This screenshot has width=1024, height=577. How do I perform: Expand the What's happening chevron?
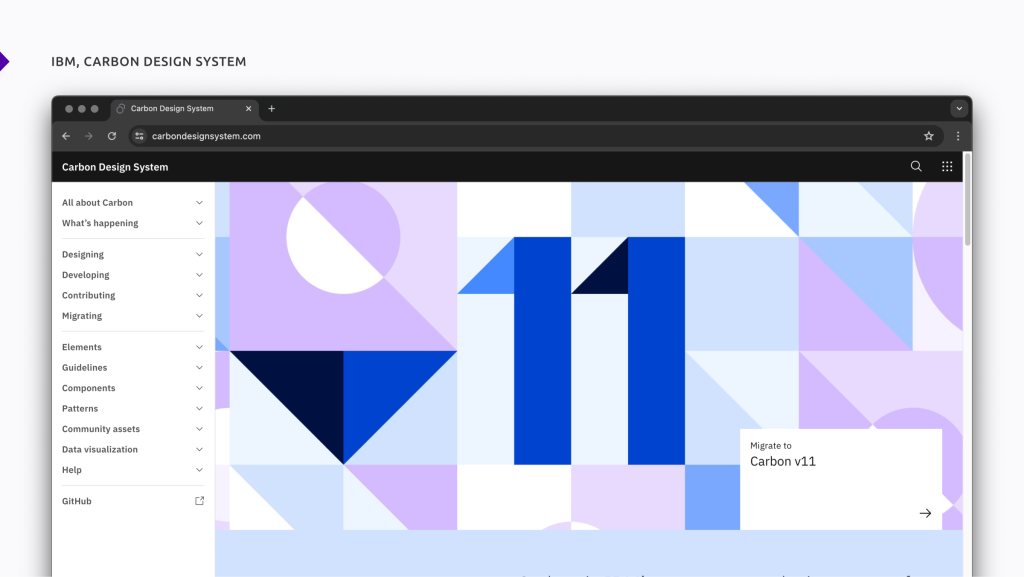click(x=199, y=223)
